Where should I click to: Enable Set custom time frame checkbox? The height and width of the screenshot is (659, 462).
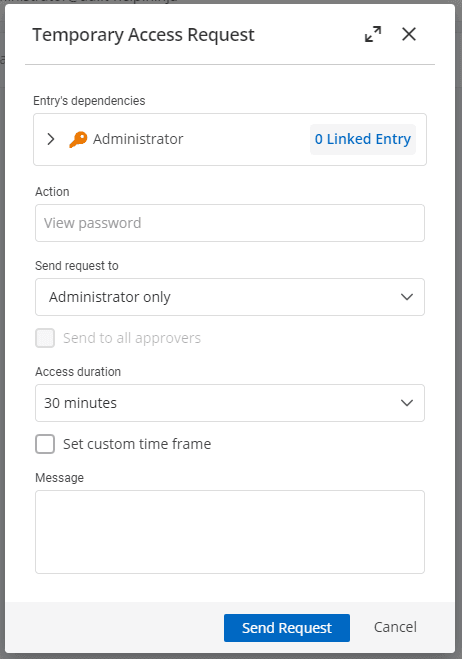(x=45, y=444)
